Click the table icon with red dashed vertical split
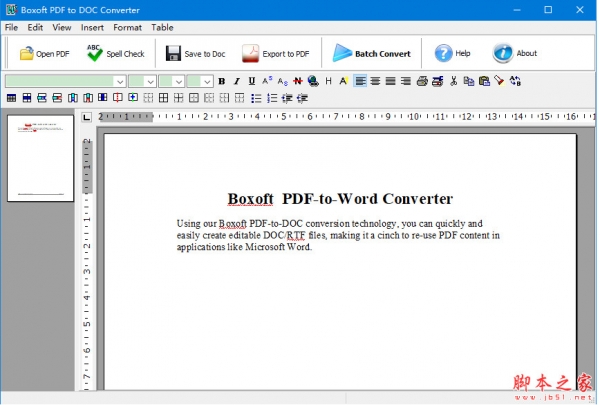Screen dimensions: 600x405 click(117, 98)
